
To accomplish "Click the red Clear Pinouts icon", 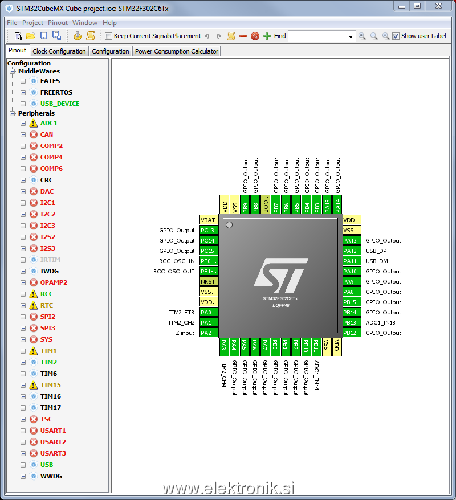I will click(255, 36).
